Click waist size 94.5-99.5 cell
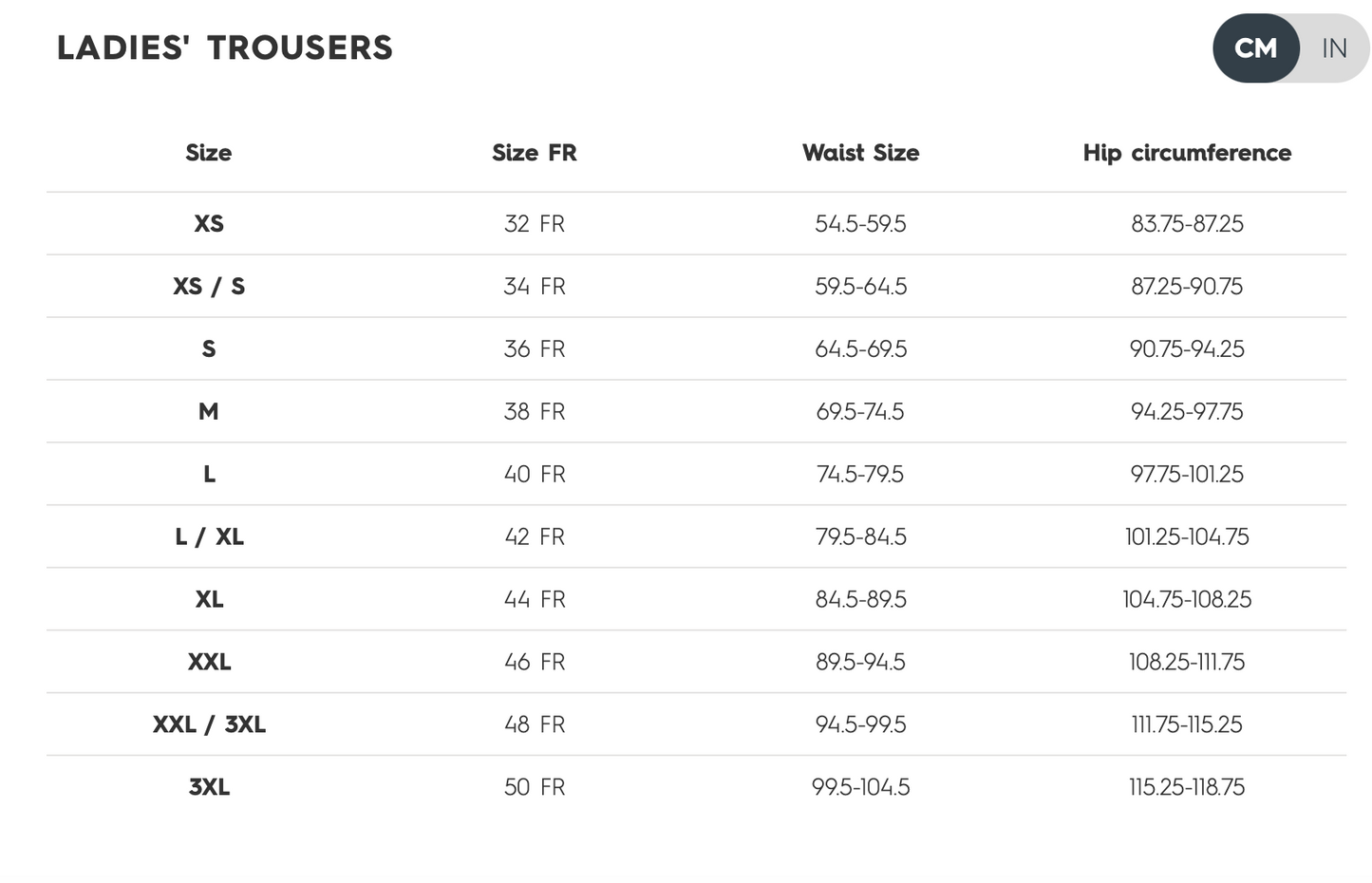 (860, 725)
